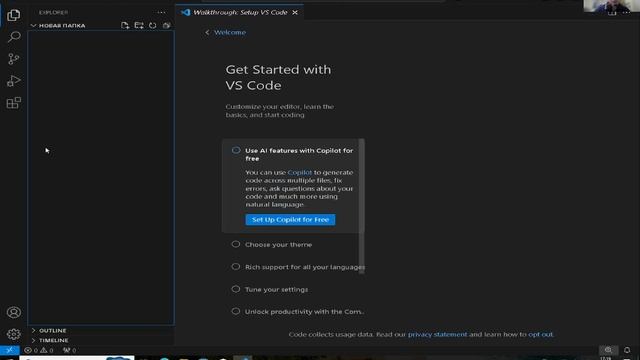Select the Walkthrough: Setup VS Code tab

(x=240, y=13)
